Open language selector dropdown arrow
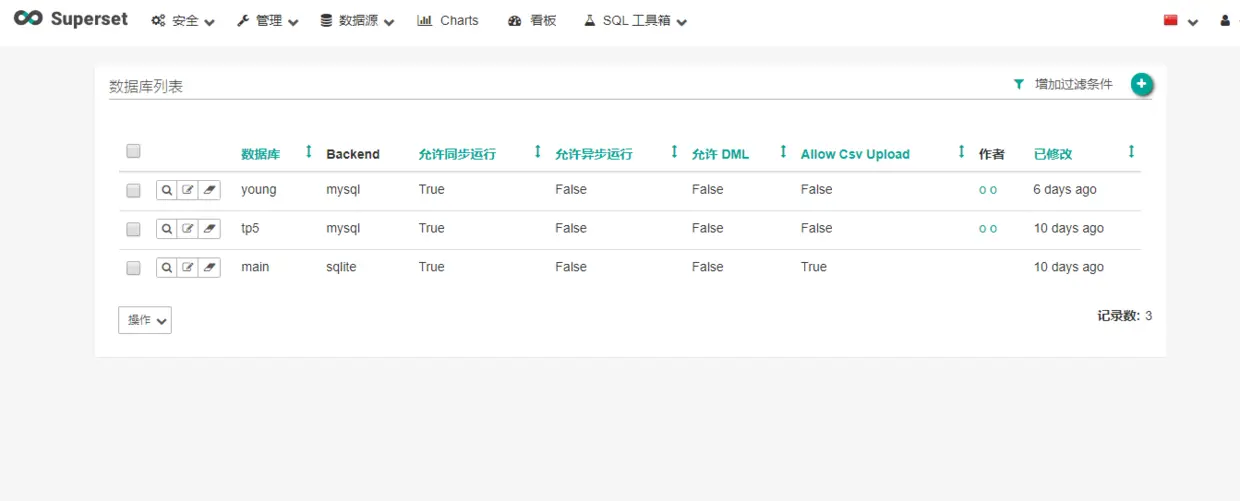Screen dimensions: 1240x501 [x=1193, y=22]
